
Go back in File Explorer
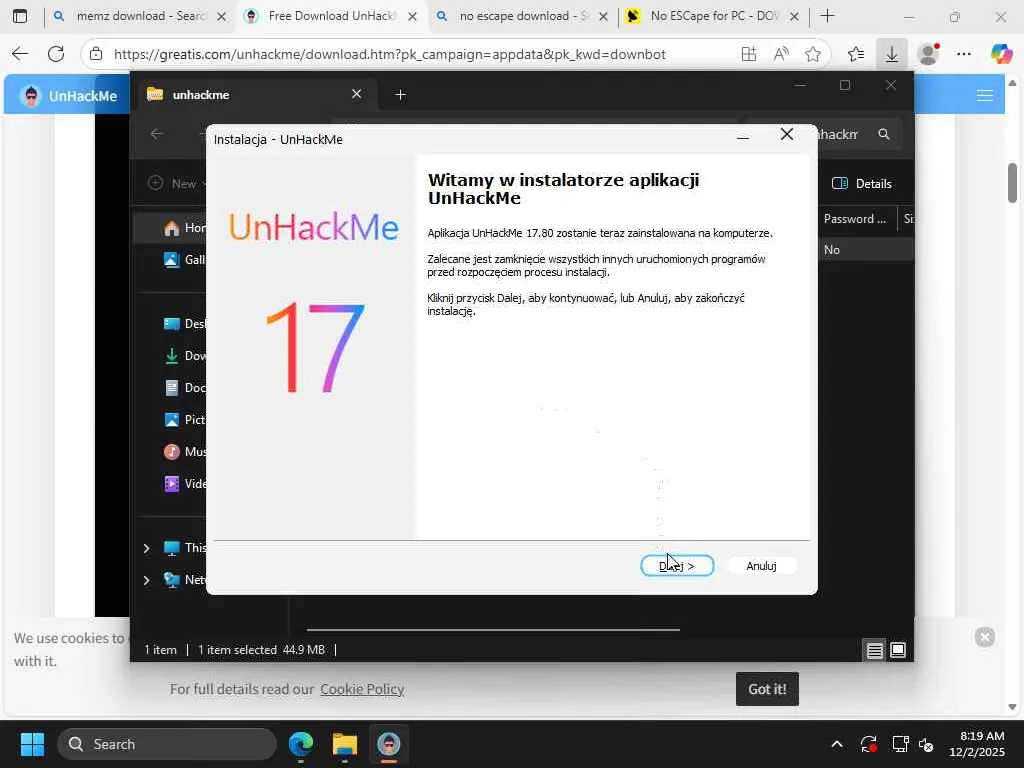pyautogui.click(x=157, y=134)
